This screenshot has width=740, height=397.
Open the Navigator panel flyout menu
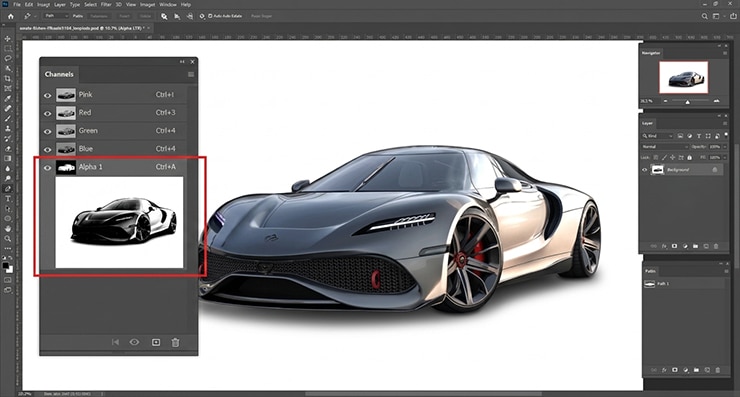[x=725, y=53]
